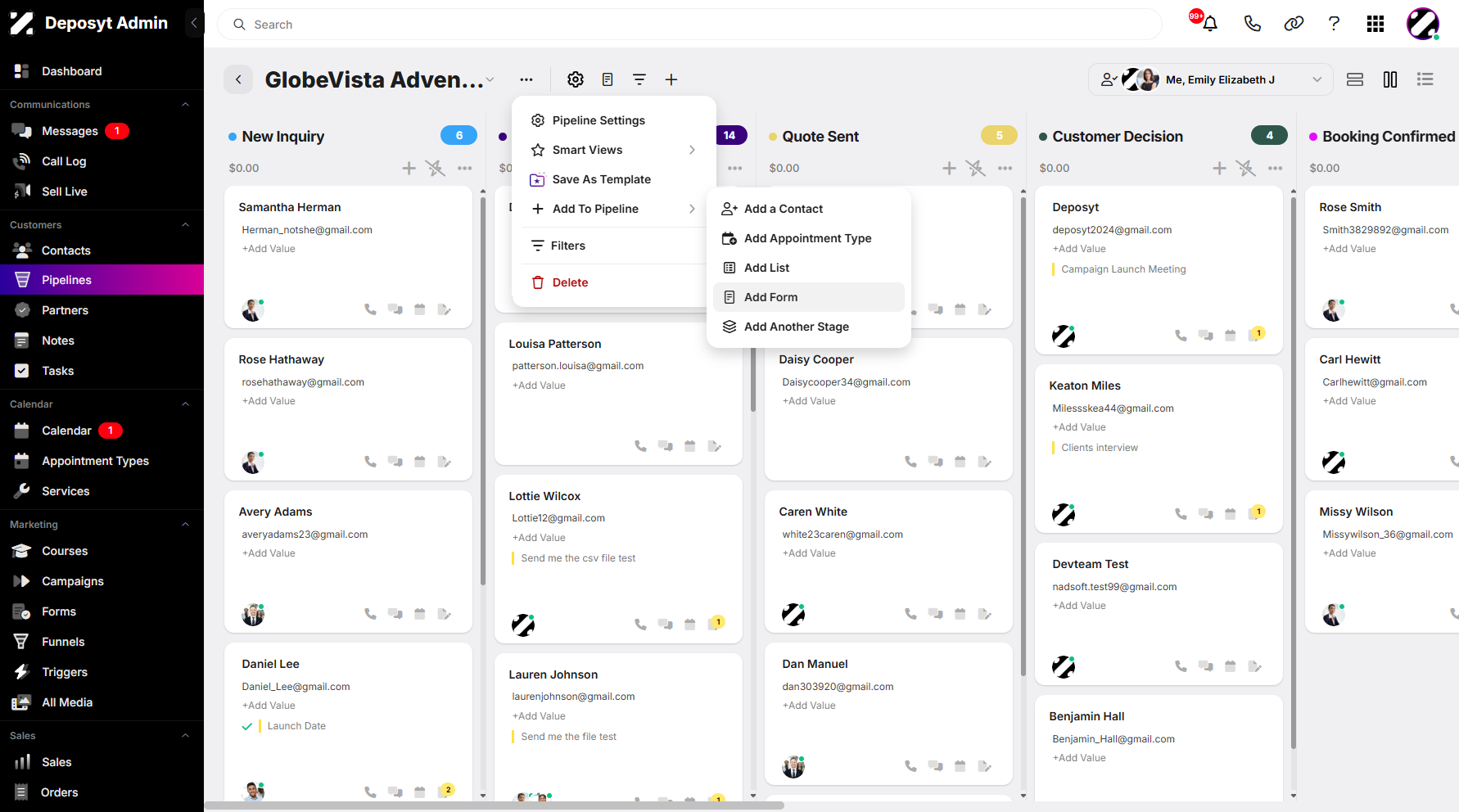The image size is (1459, 812).
Task: Click the Quote Sent count badge
Action: coord(999,135)
